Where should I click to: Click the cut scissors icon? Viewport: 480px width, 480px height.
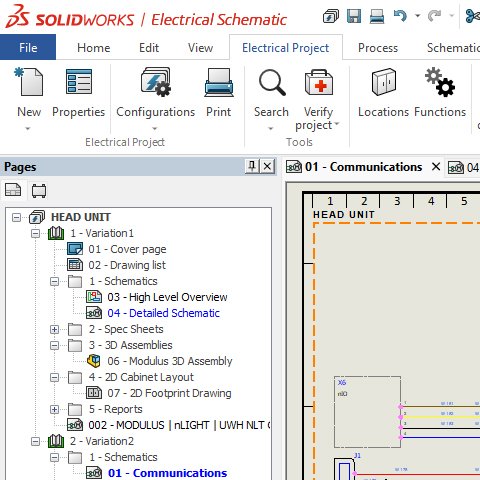473,16
